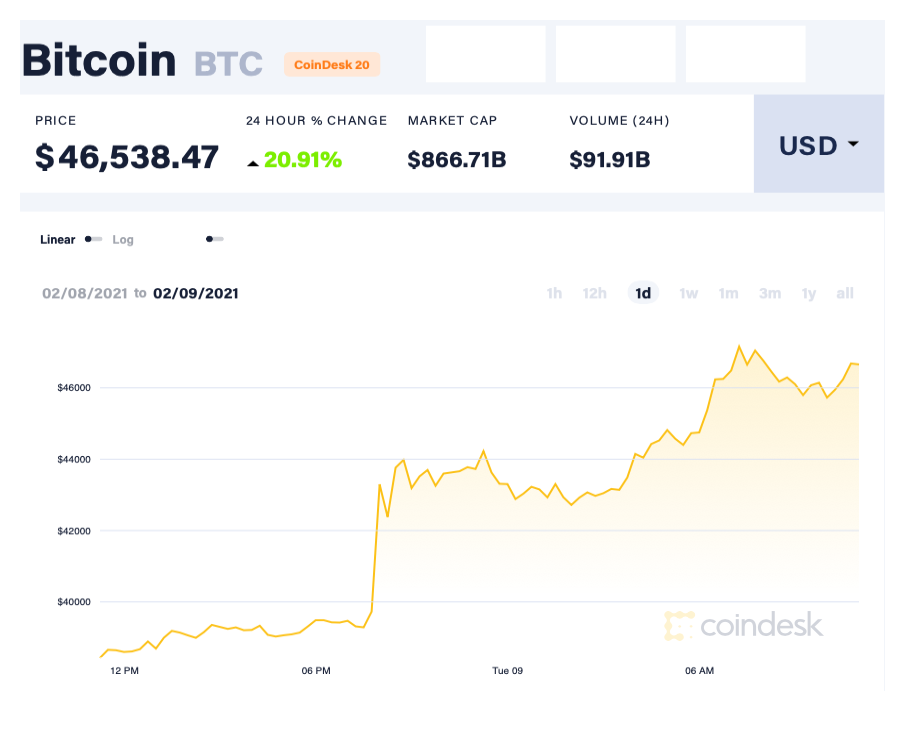Switch to the 1m chart view

click(728, 293)
